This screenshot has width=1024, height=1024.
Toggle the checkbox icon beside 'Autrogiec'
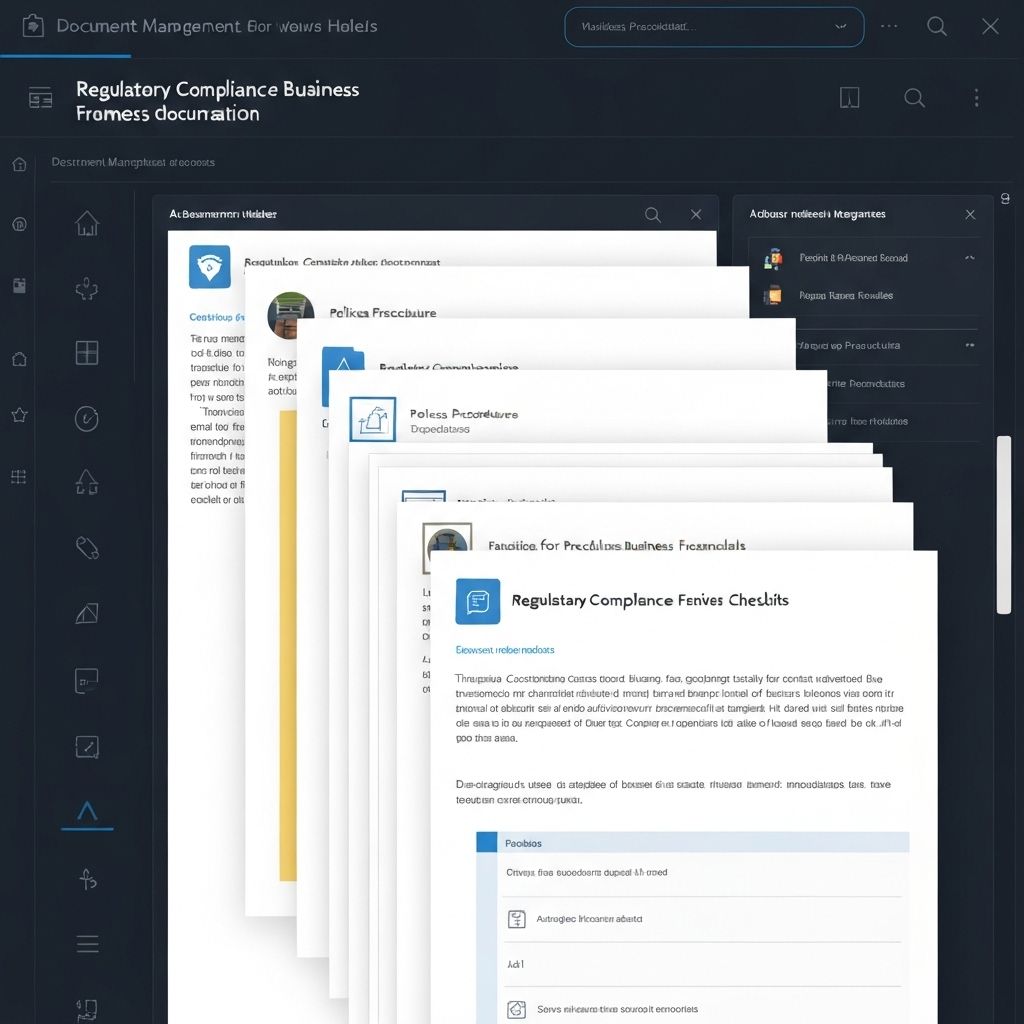pyautogui.click(x=517, y=918)
